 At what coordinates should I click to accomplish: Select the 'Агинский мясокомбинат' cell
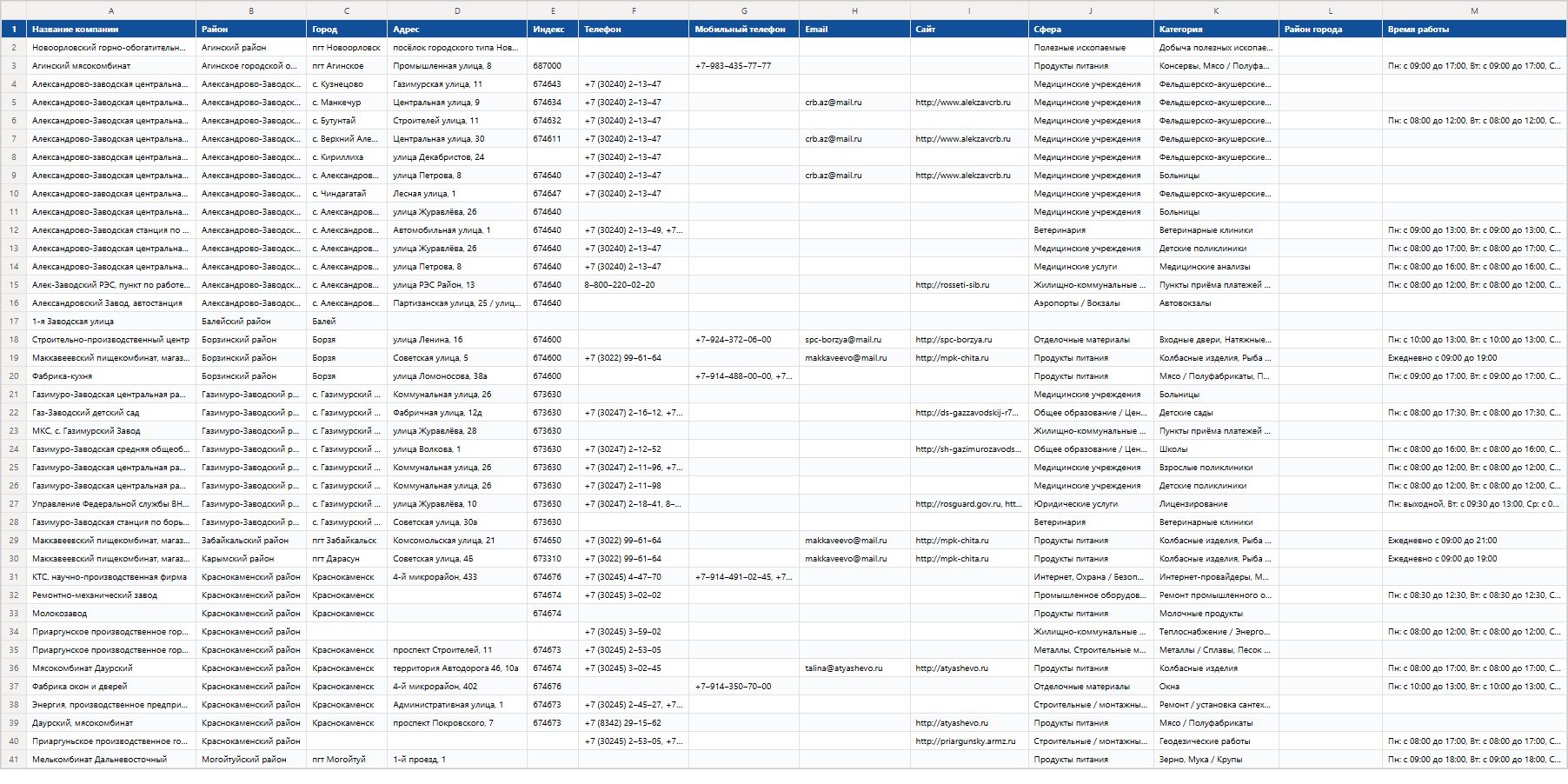pos(111,66)
